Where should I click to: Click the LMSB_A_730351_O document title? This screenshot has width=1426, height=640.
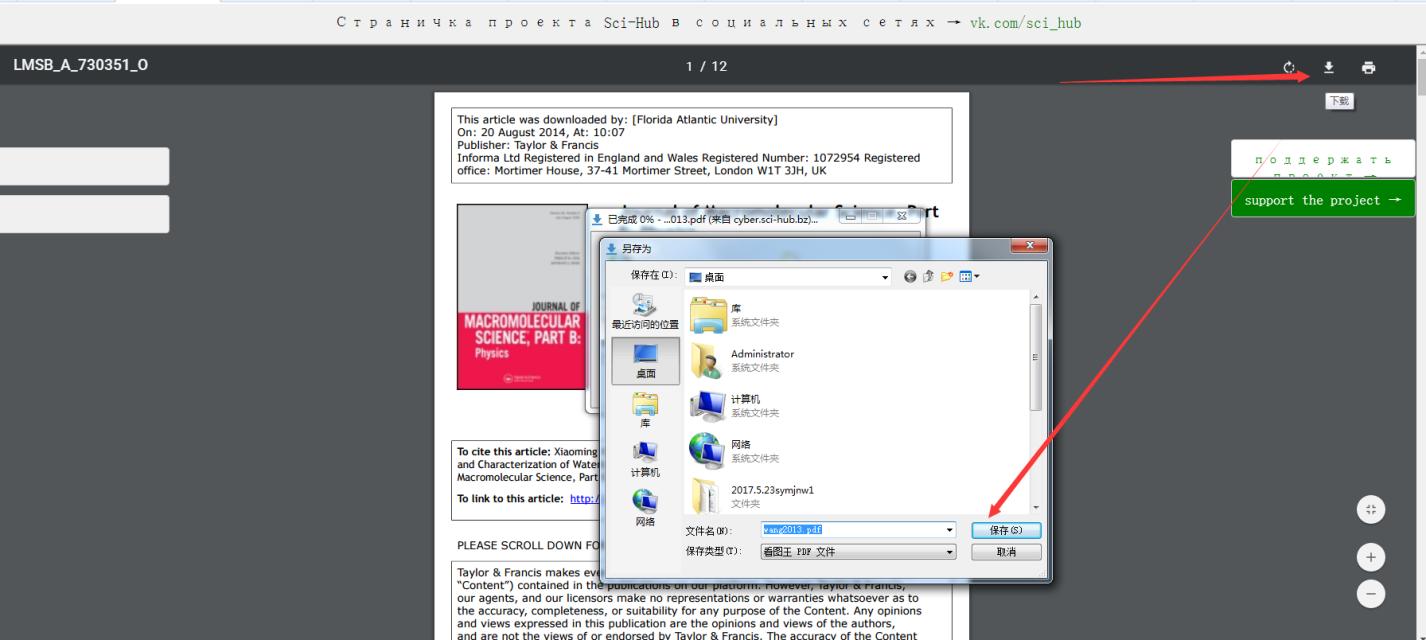[x=81, y=66]
